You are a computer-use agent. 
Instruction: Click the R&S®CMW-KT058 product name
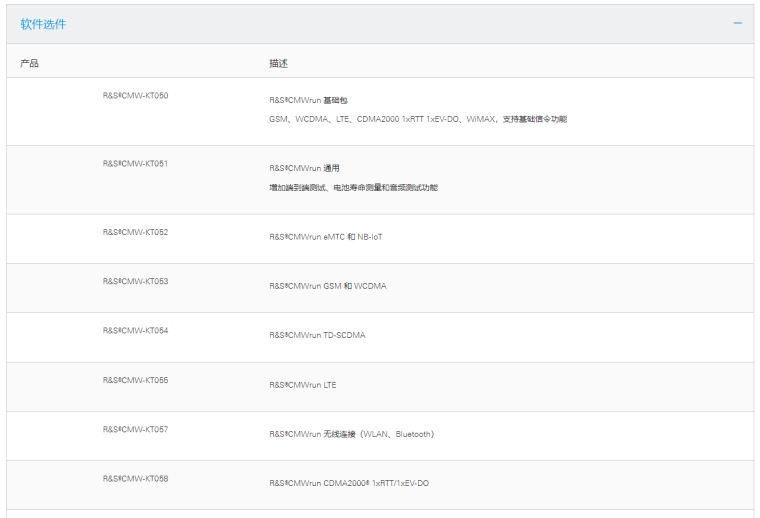point(135,479)
